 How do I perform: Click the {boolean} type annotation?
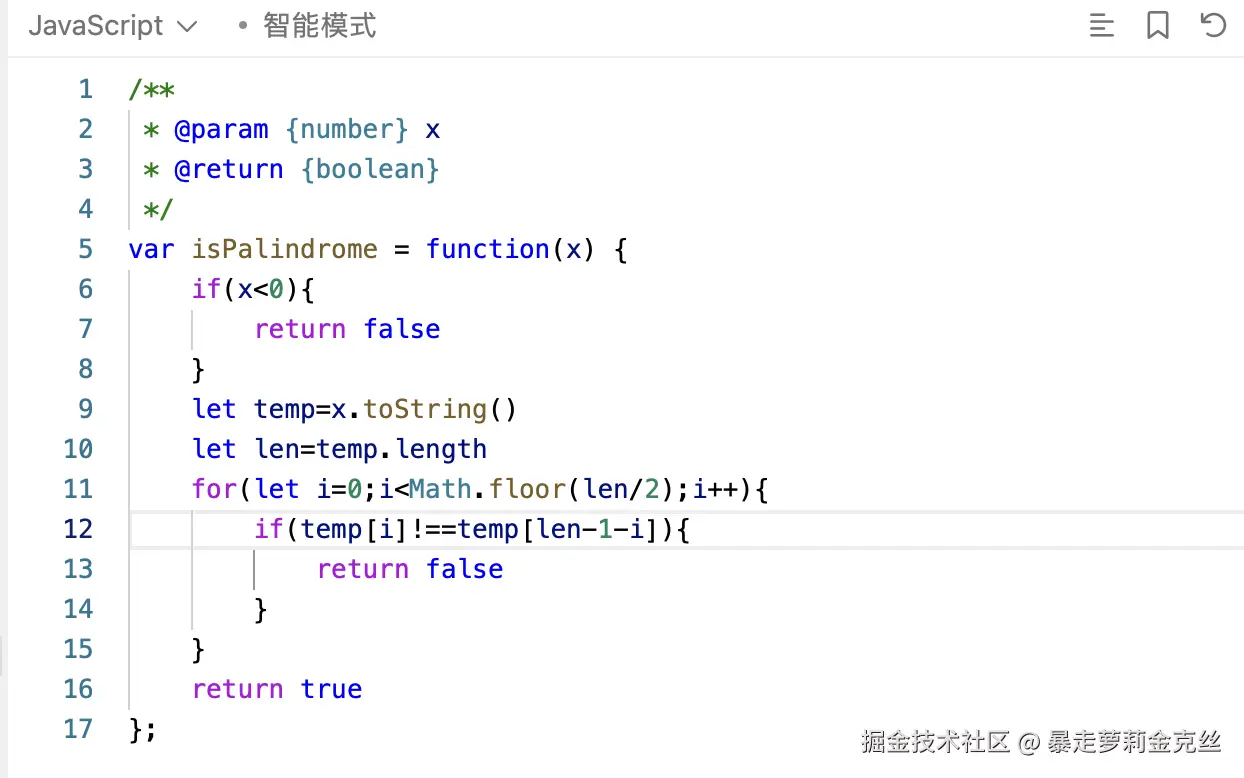click(370, 169)
